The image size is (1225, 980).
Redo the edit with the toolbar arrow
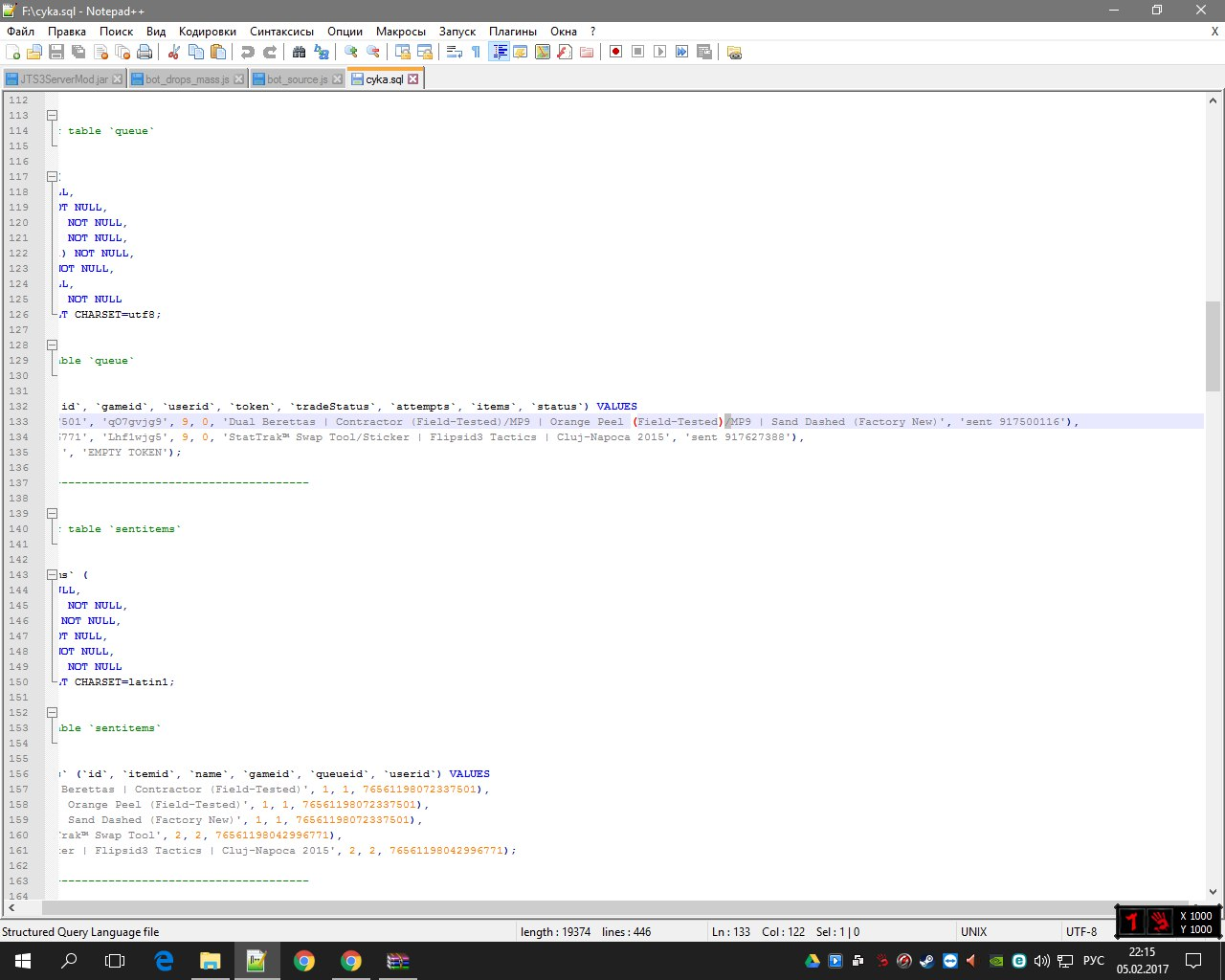click(x=270, y=52)
